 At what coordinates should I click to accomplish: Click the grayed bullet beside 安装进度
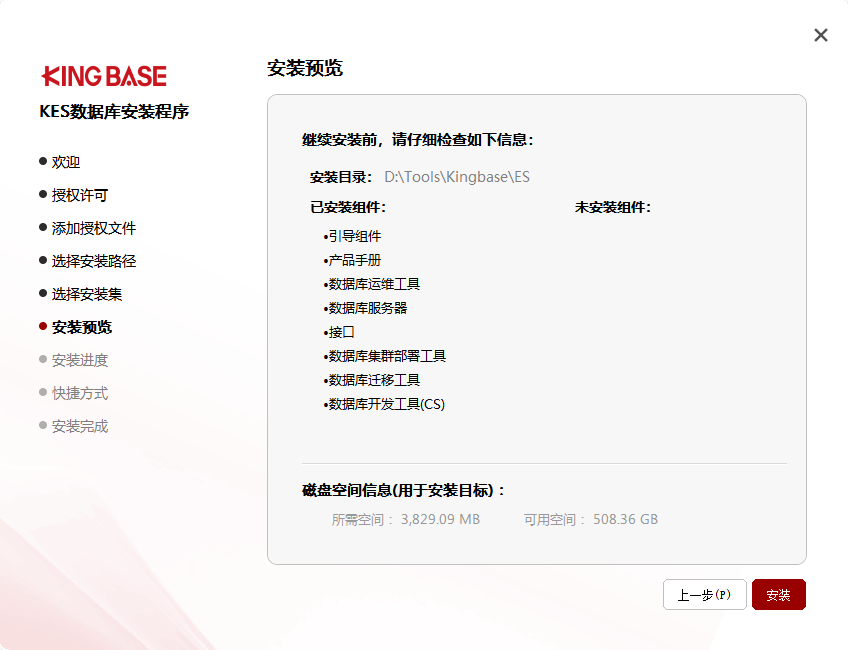(43, 360)
